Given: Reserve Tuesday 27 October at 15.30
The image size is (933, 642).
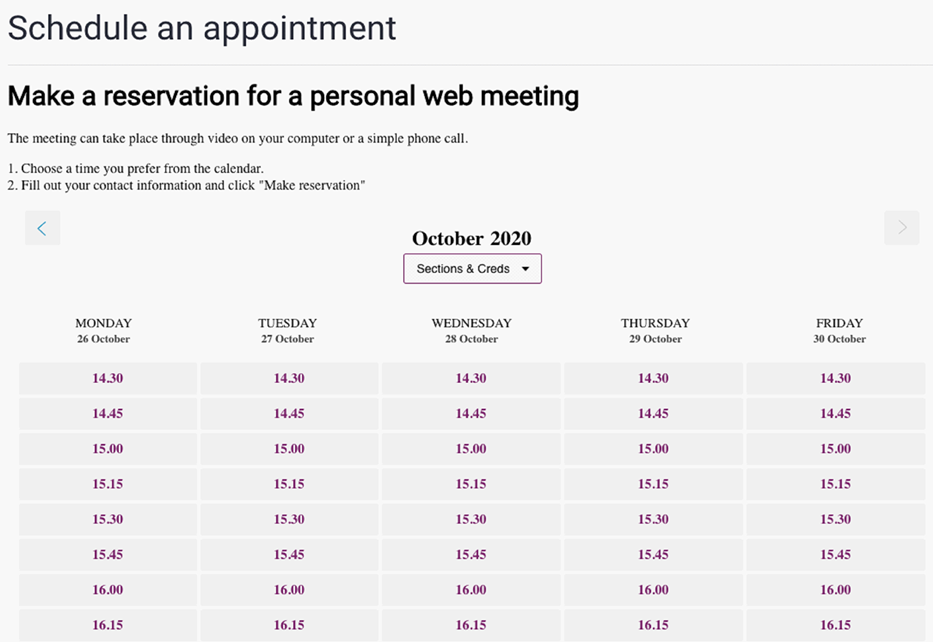Looking at the screenshot, I should [289, 519].
